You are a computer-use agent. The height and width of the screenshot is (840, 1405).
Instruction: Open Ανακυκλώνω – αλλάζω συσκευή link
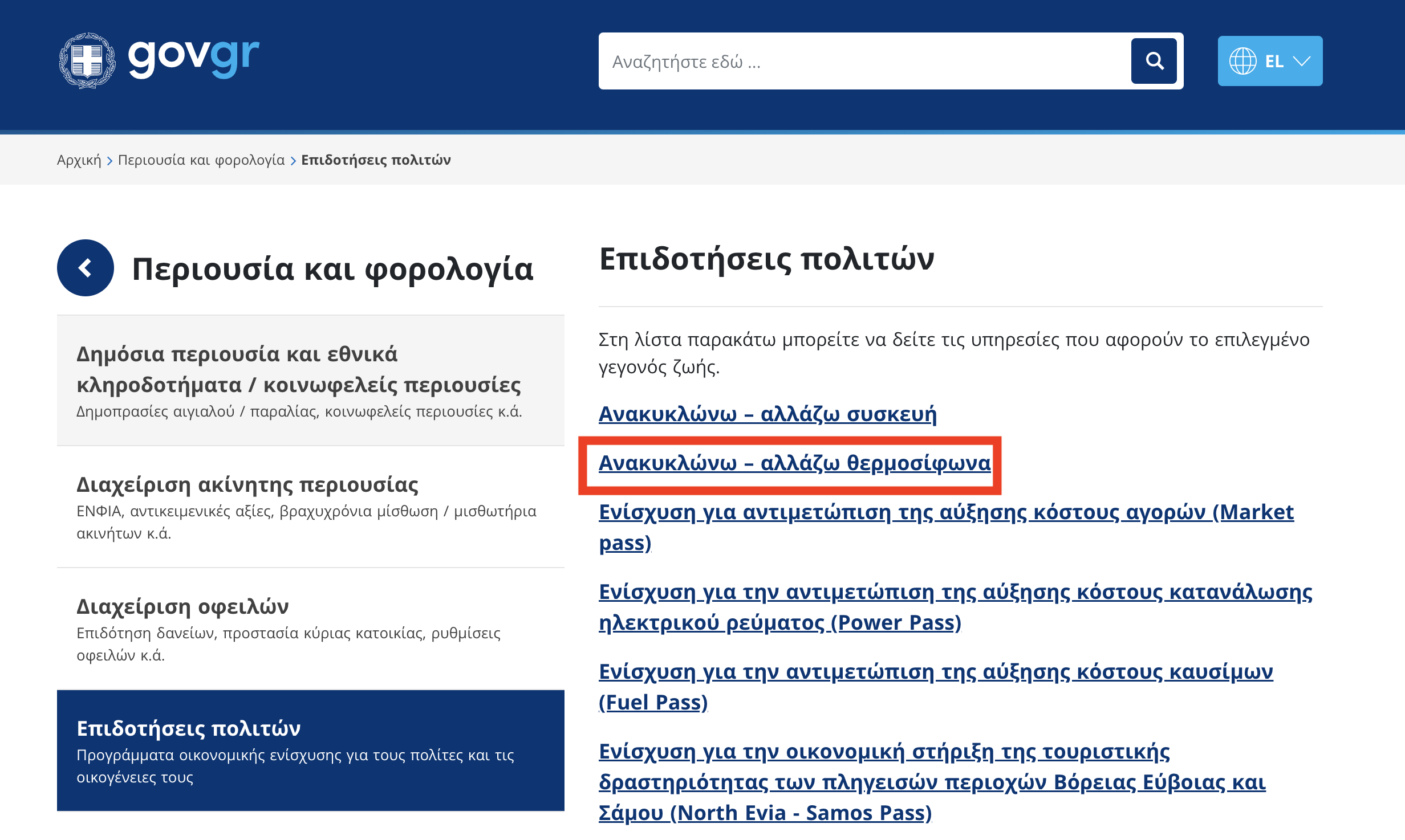pos(768,414)
